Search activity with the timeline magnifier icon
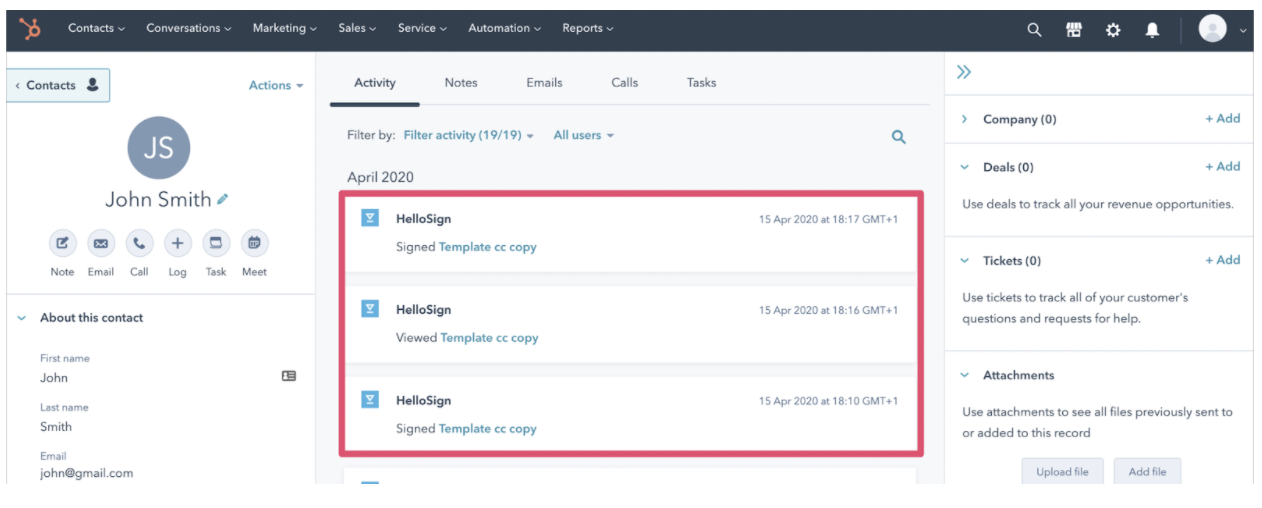 point(898,137)
